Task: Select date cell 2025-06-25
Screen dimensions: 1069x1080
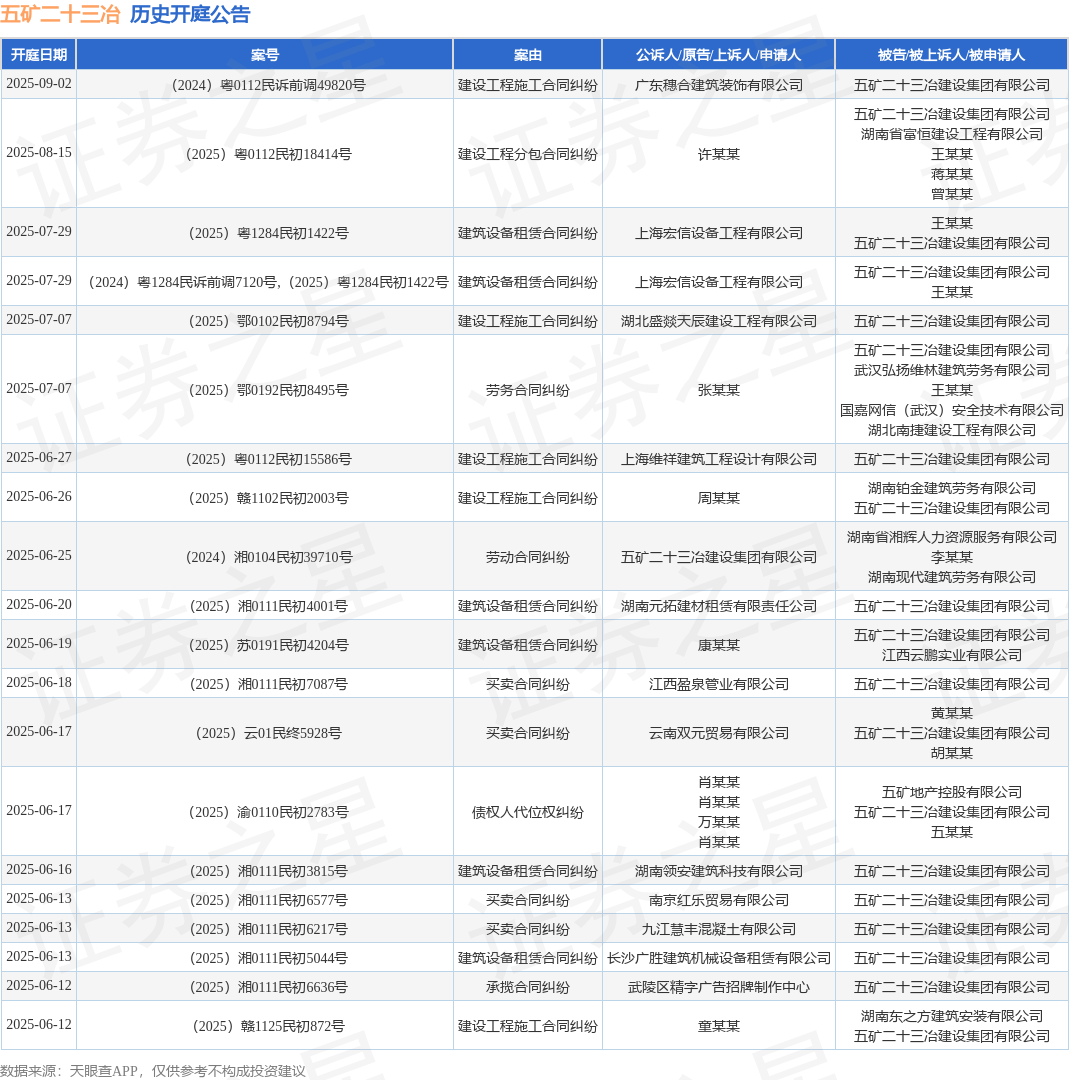Action: (x=39, y=555)
